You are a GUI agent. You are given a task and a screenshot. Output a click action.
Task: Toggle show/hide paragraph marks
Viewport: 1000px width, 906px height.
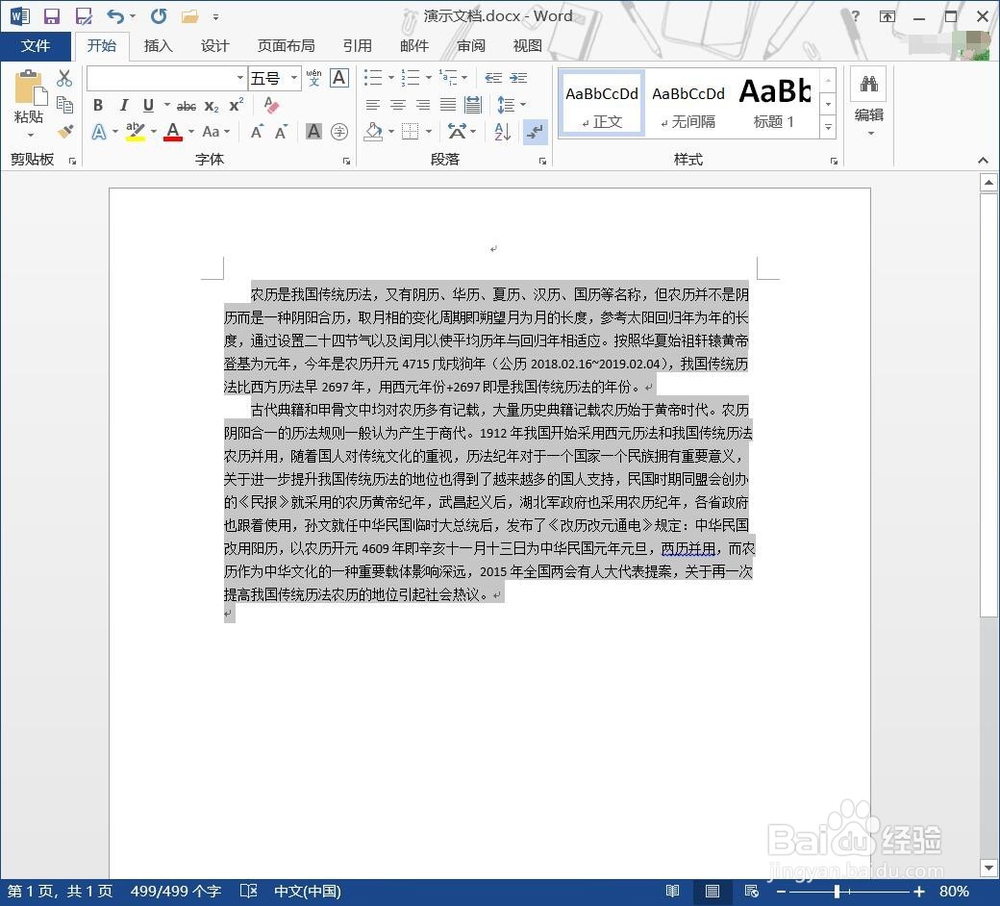[535, 132]
